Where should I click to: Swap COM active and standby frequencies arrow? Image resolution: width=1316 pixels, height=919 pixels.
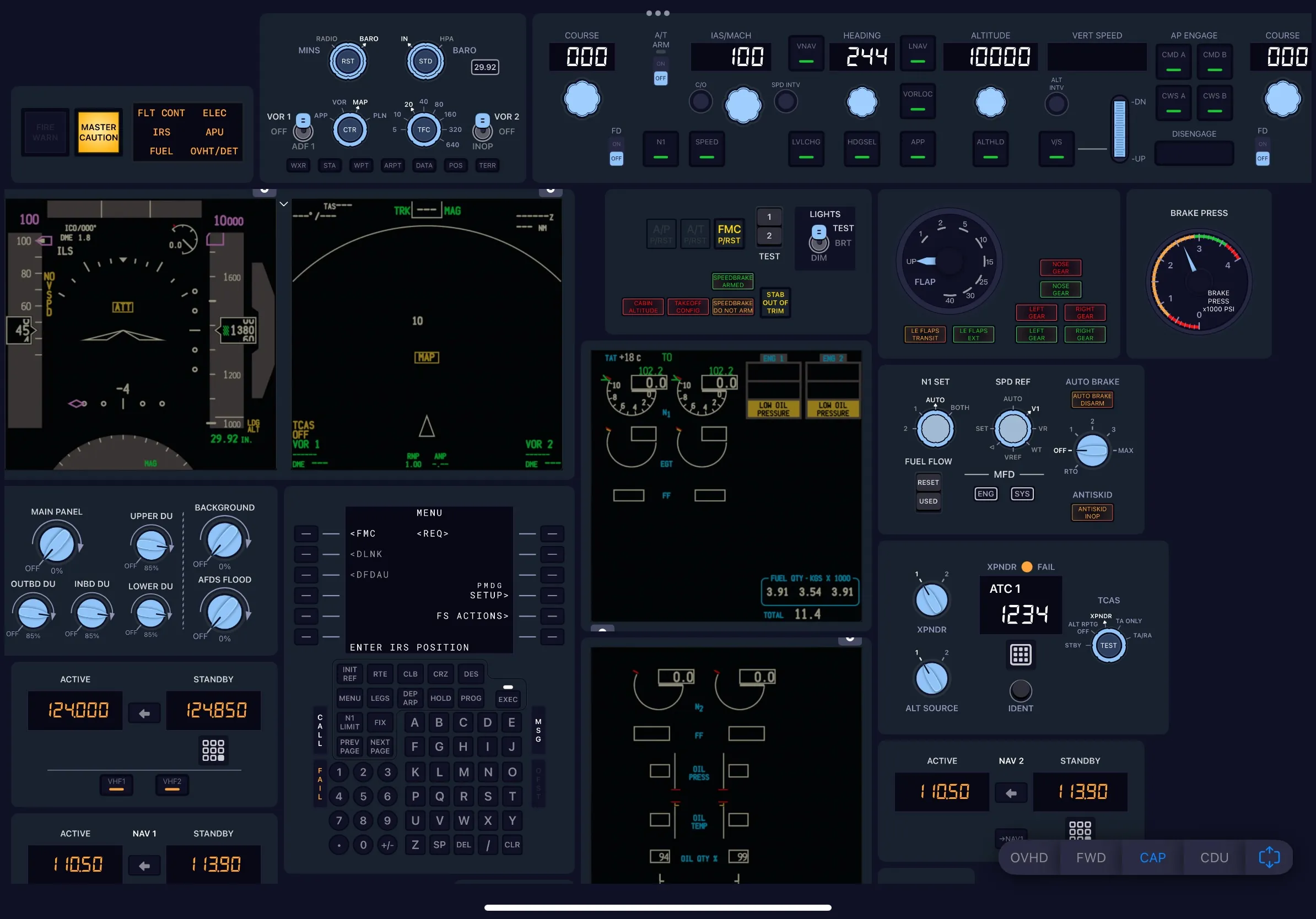(x=144, y=713)
